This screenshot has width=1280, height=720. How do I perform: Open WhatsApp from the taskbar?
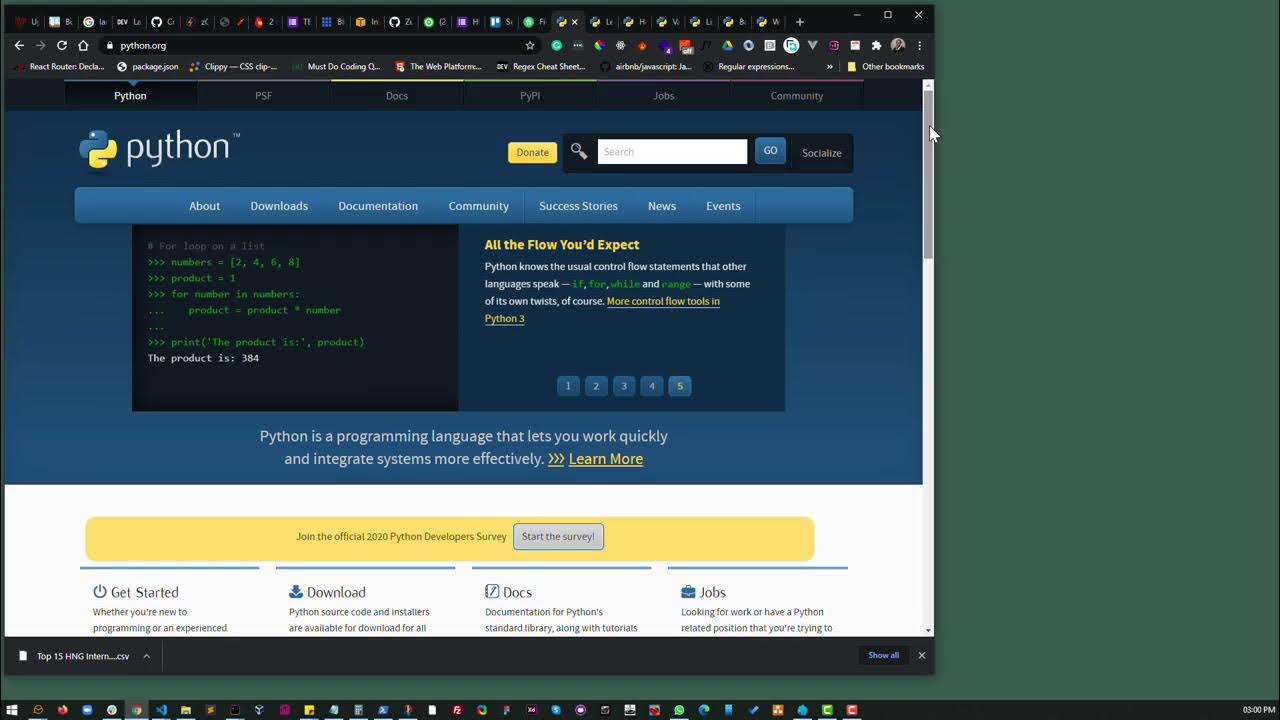coord(679,710)
